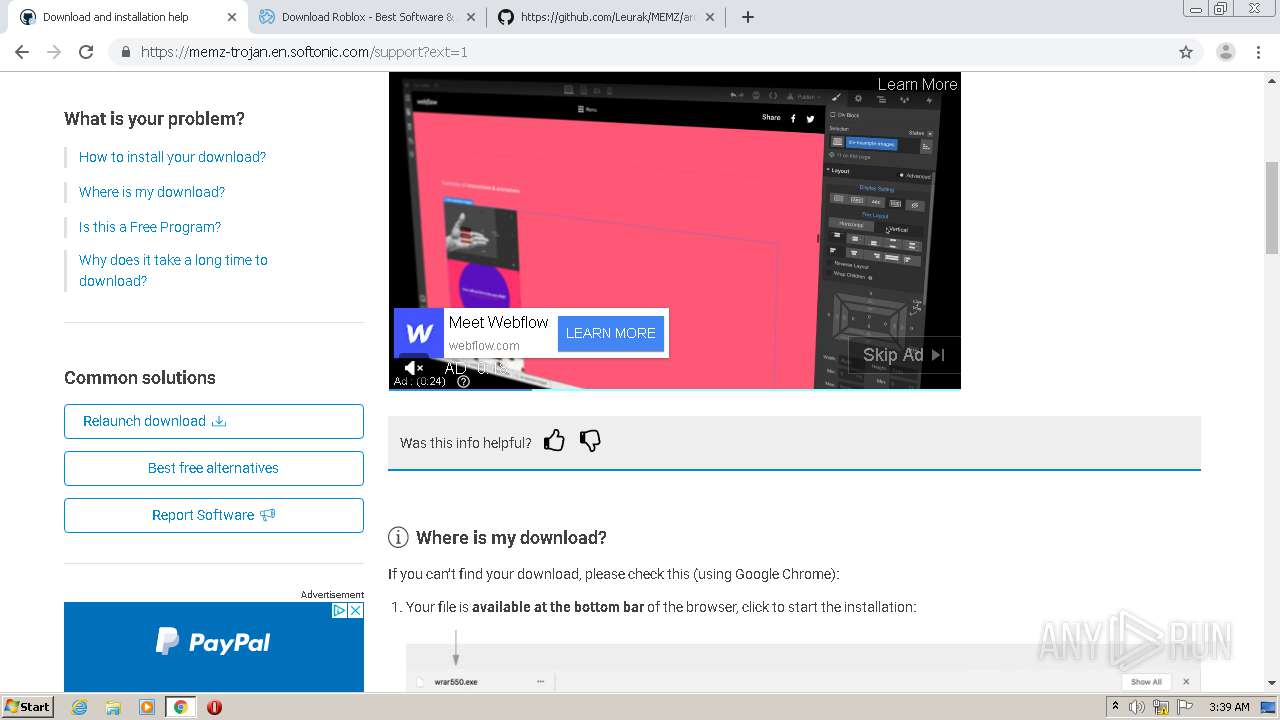View site info via the lock icon

click(125, 52)
